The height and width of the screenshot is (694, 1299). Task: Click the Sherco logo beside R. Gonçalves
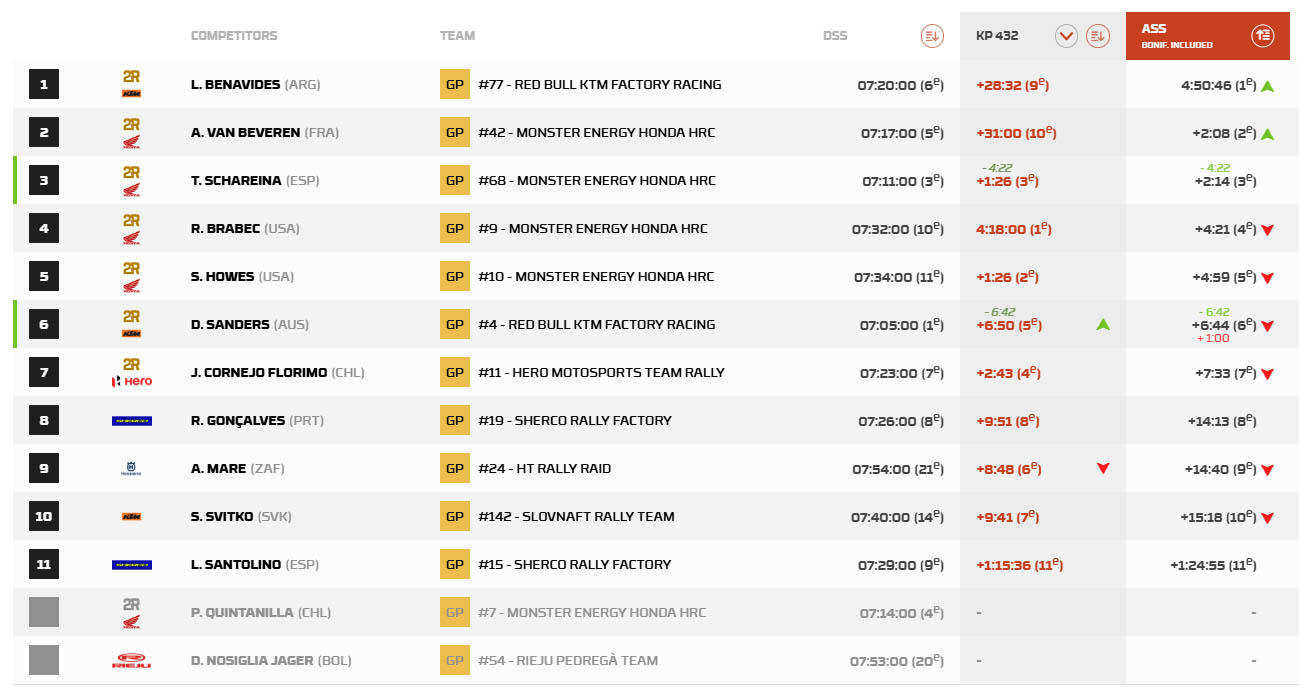point(131,421)
